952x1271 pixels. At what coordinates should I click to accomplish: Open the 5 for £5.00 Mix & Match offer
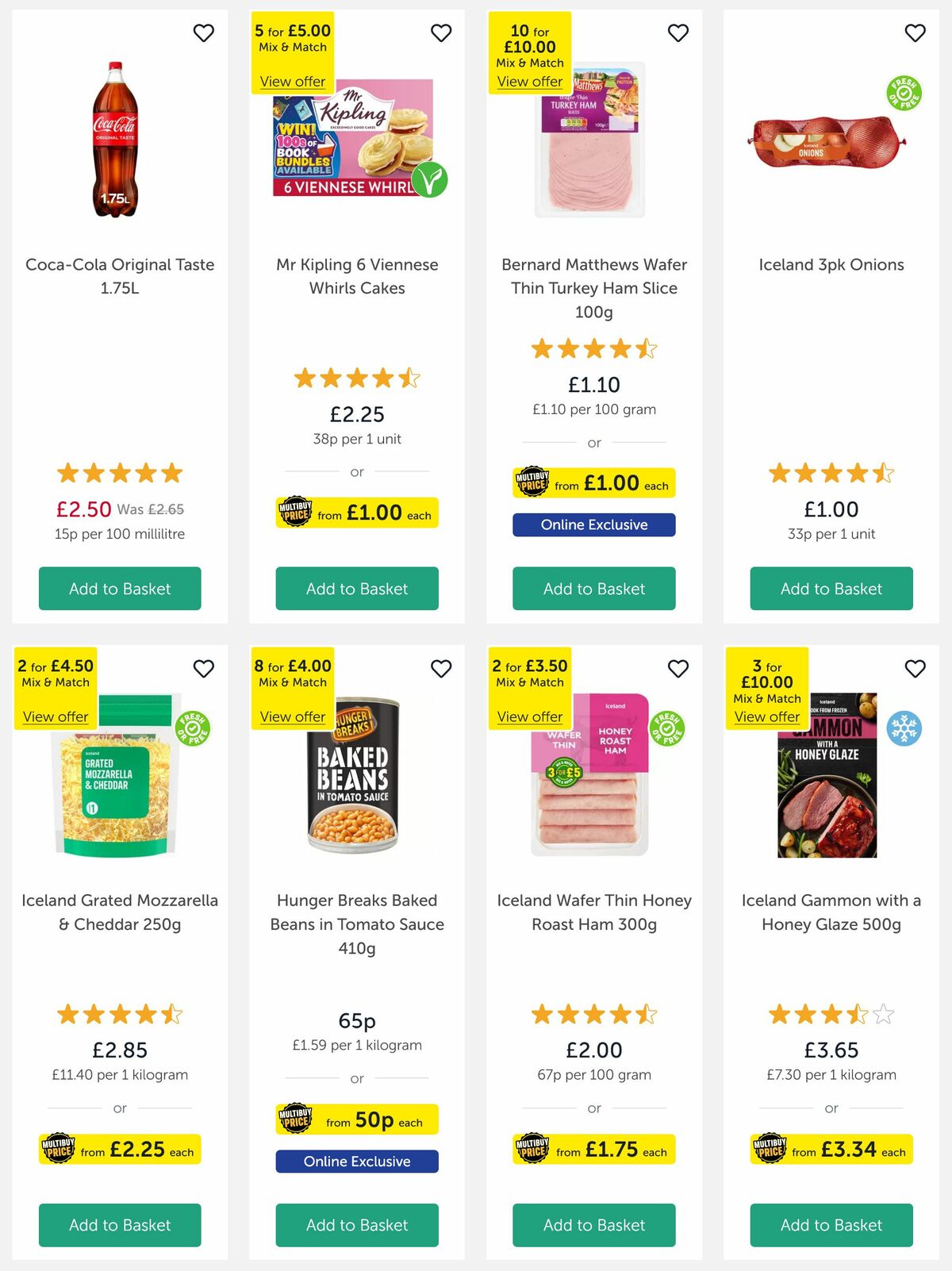coord(292,82)
